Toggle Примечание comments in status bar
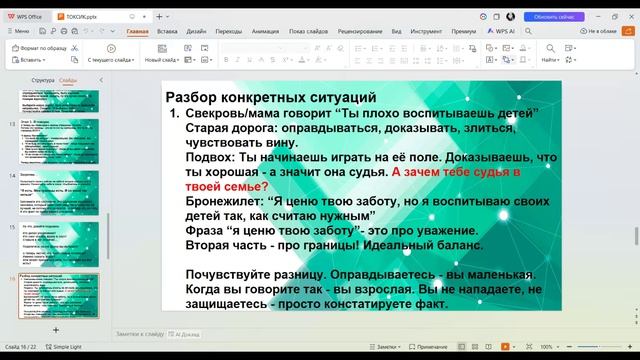Image resolution: width=640 pixels, height=360 pixels. [428, 347]
